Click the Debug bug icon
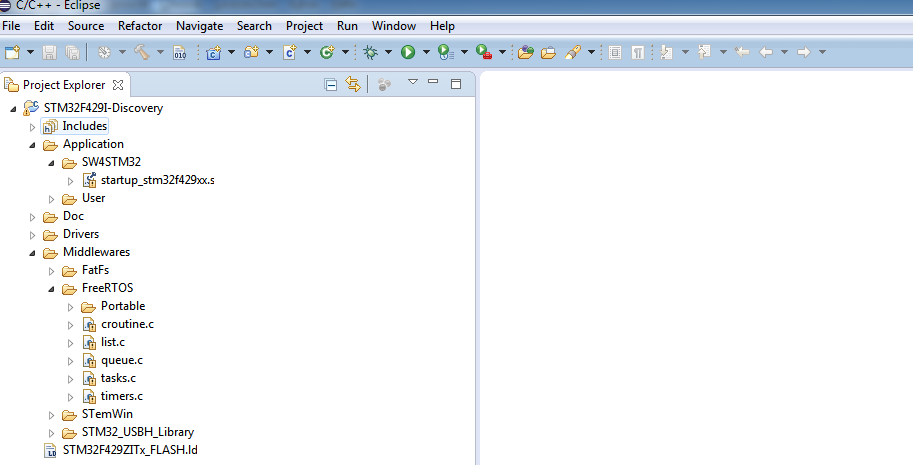 [370, 52]
